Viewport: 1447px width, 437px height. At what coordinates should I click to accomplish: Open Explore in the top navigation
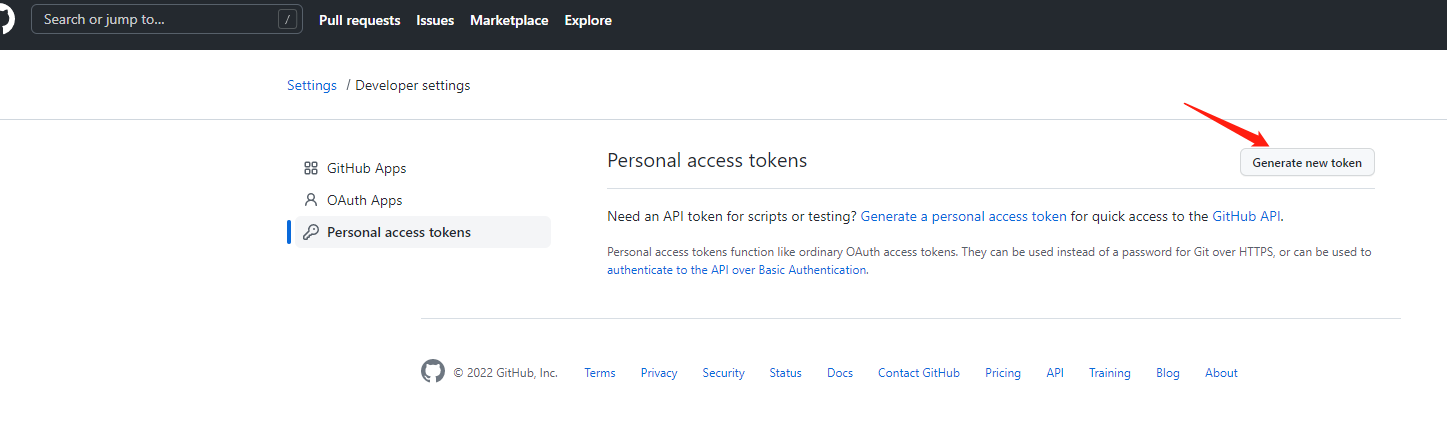(x=588, y=20)
